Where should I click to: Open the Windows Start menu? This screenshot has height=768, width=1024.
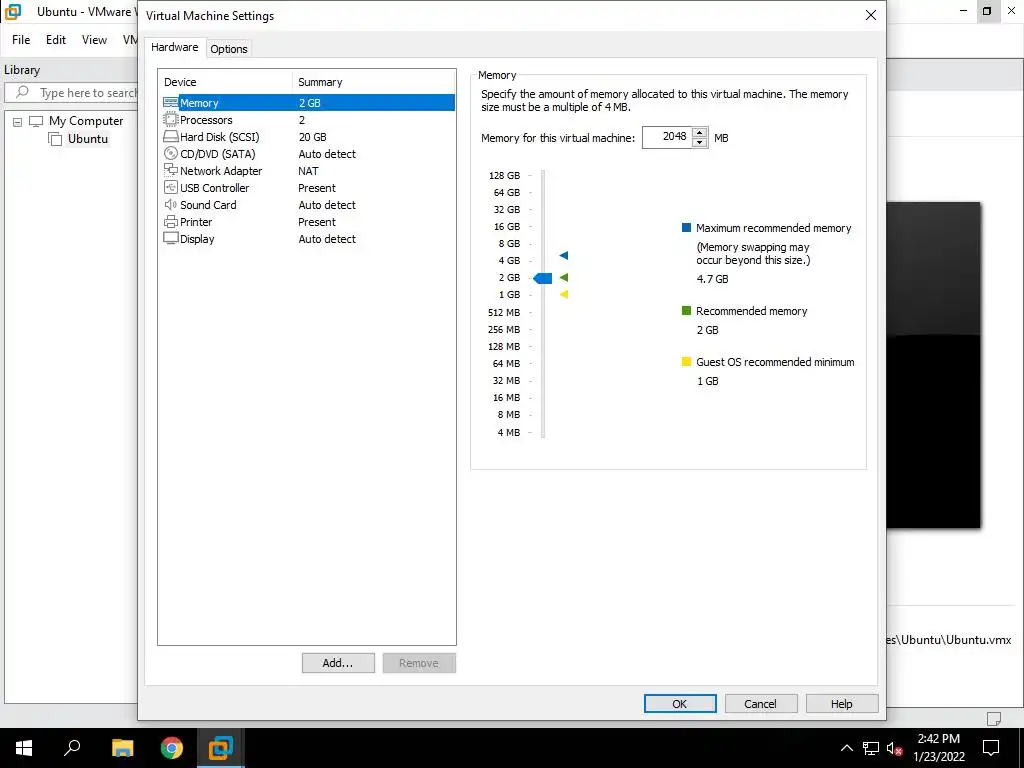[24, 748]
